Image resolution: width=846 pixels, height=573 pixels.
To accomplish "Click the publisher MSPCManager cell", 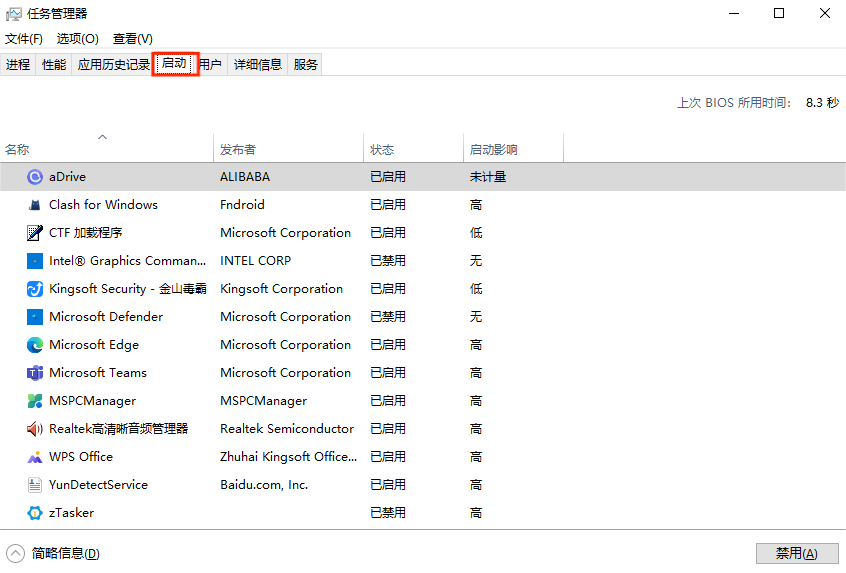I will 264,401.
